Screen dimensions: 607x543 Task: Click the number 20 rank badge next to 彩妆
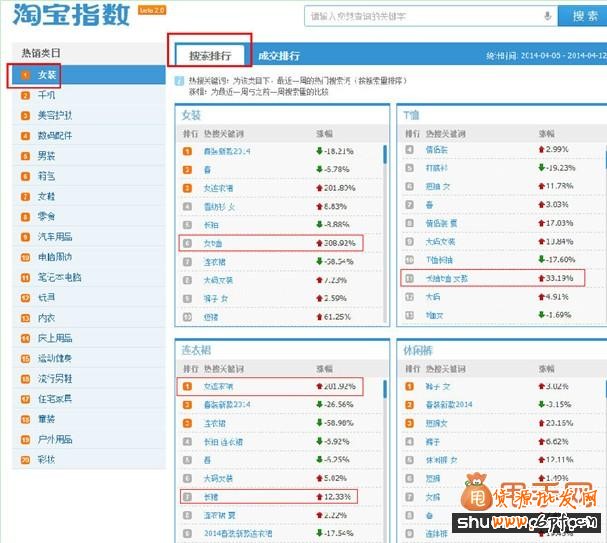click(26, 460)
